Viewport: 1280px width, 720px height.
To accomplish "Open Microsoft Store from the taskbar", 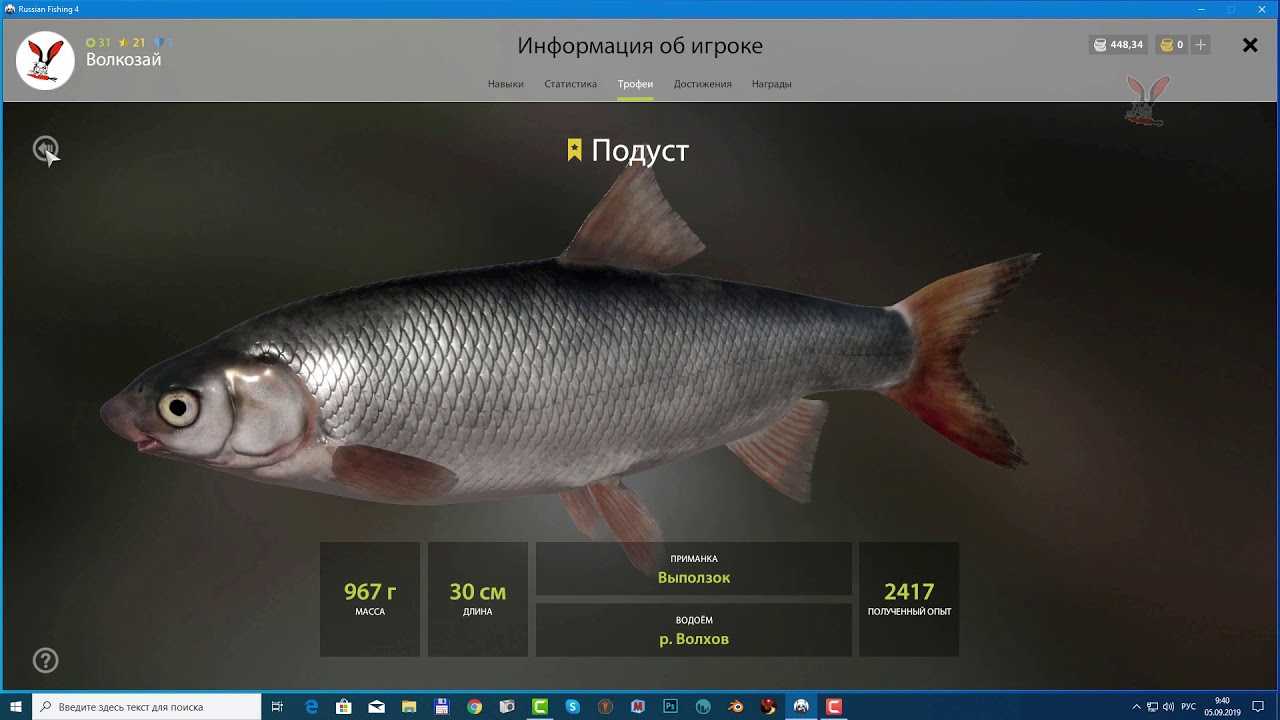I will 344,706.
